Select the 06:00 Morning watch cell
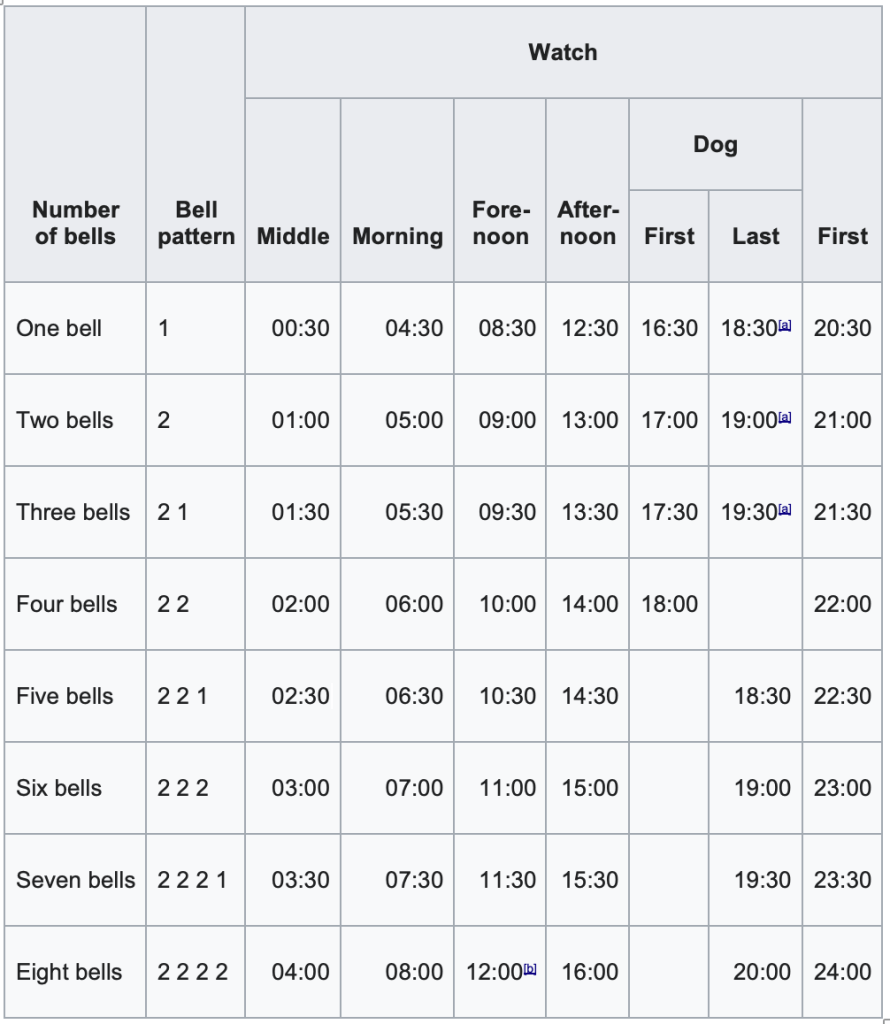 (x=414, y=604)
